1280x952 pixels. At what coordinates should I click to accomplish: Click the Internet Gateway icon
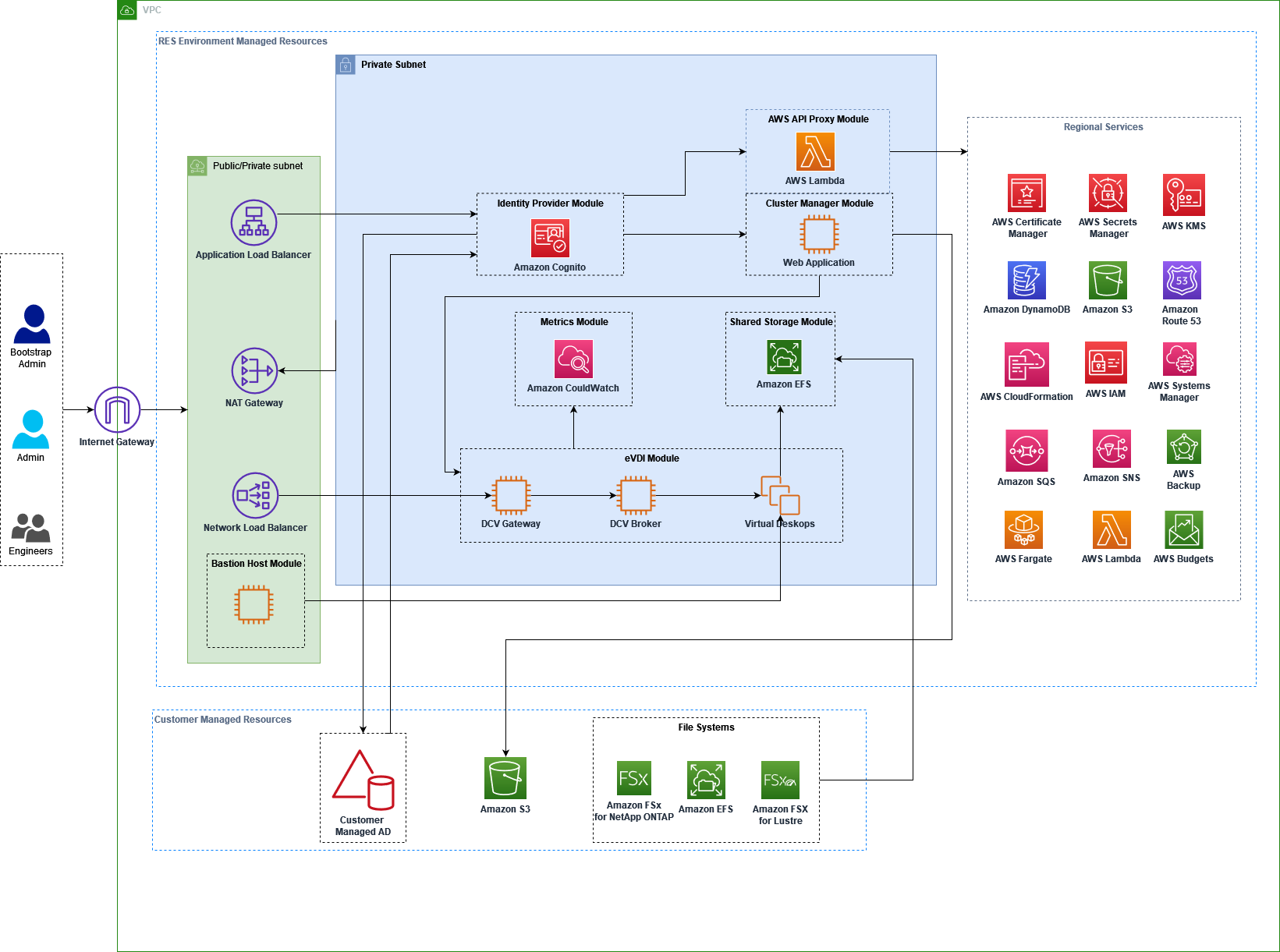click(115, 409)
